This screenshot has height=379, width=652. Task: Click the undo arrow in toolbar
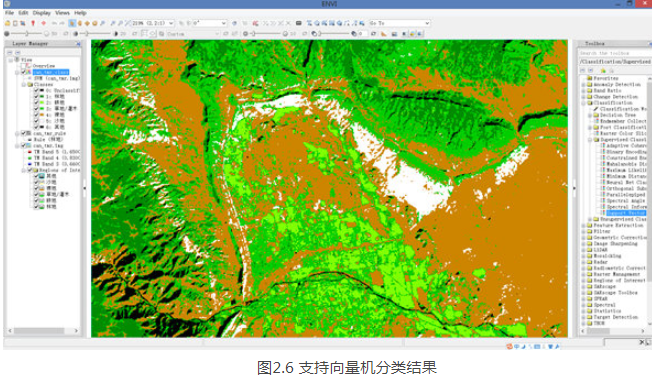click(x=54, y=23)
